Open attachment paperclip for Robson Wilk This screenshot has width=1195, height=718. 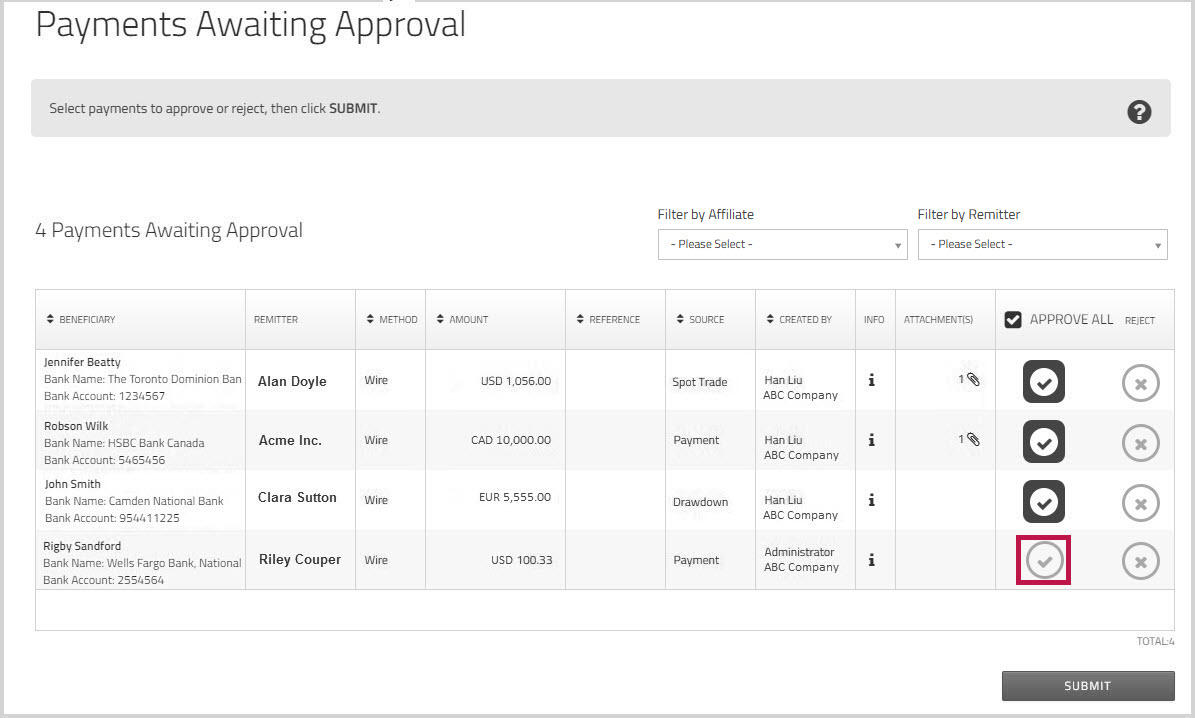click(972, 439)
